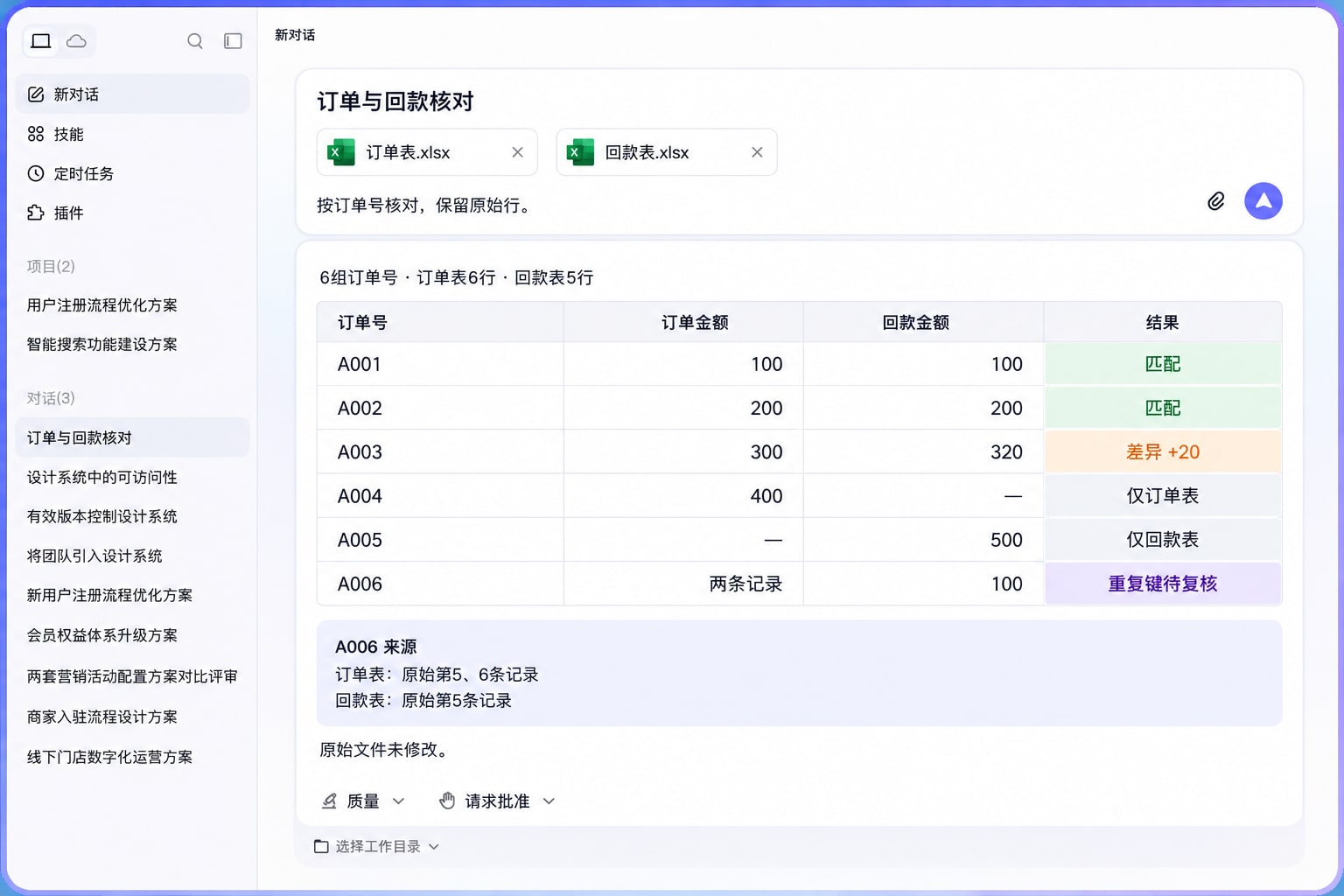
Task: Click the 匹配 result for A002
Action: [x=1163, y=409]
